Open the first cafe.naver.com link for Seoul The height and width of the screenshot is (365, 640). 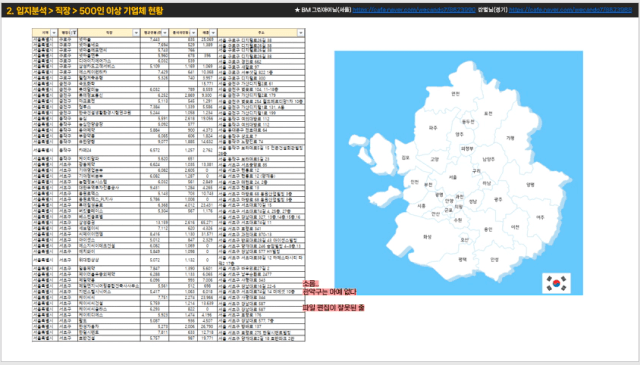point(414,10)
